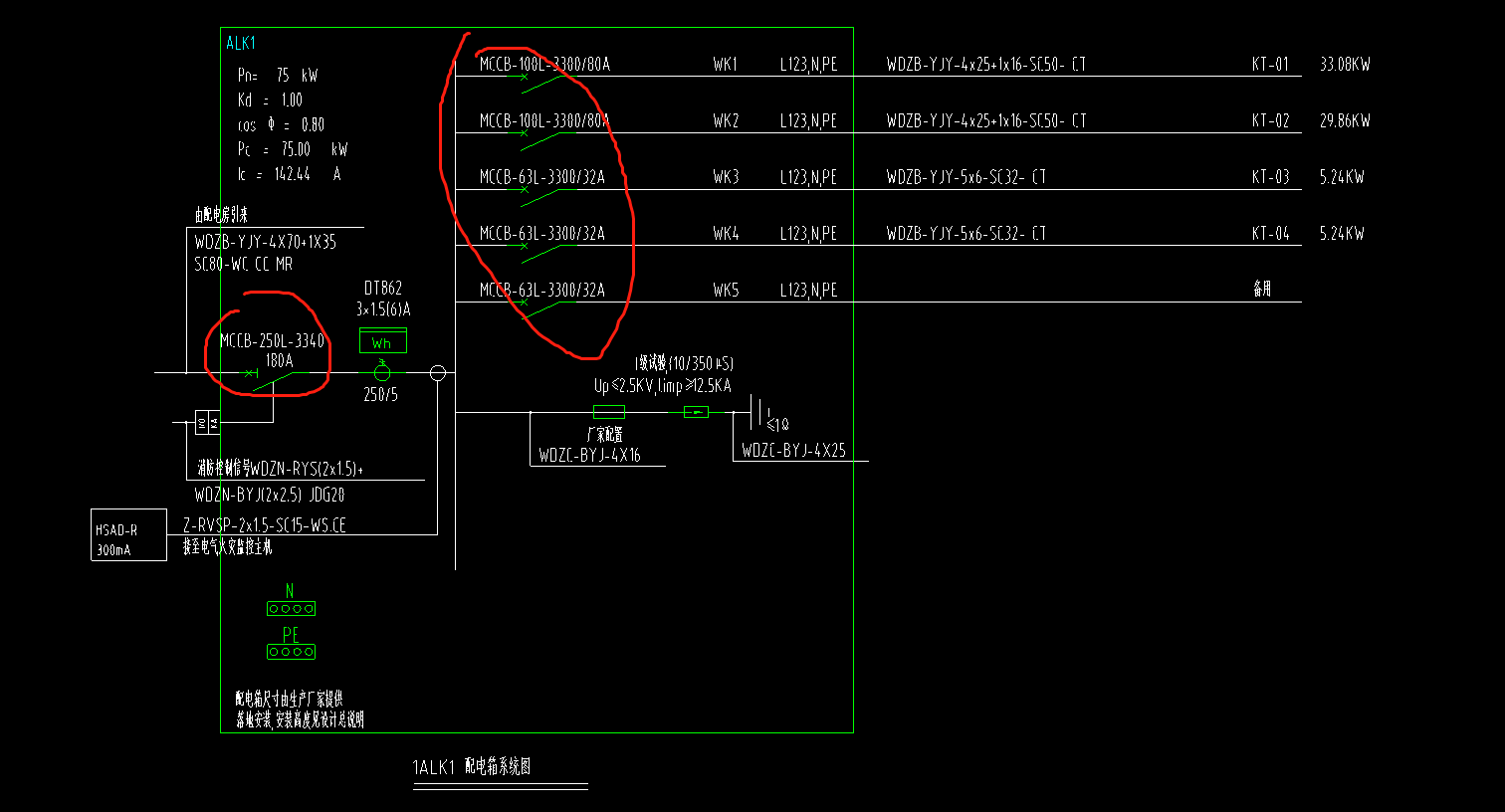This screenshot has width=1505, height=812.
Task: Click the I级试验(10/350μS) text
Action: tap(684, 364)
